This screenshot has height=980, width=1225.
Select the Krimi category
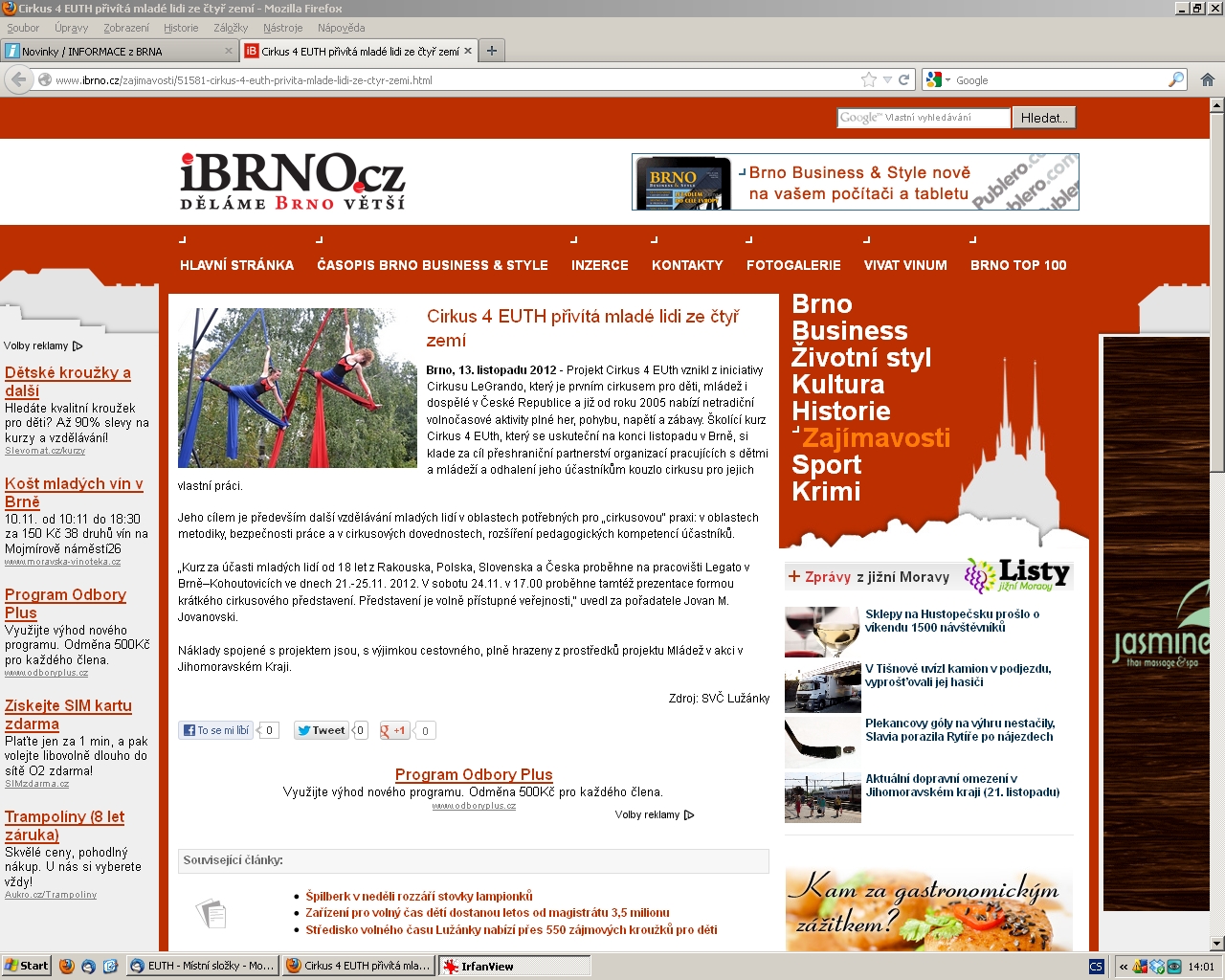[x=826, y=492]
